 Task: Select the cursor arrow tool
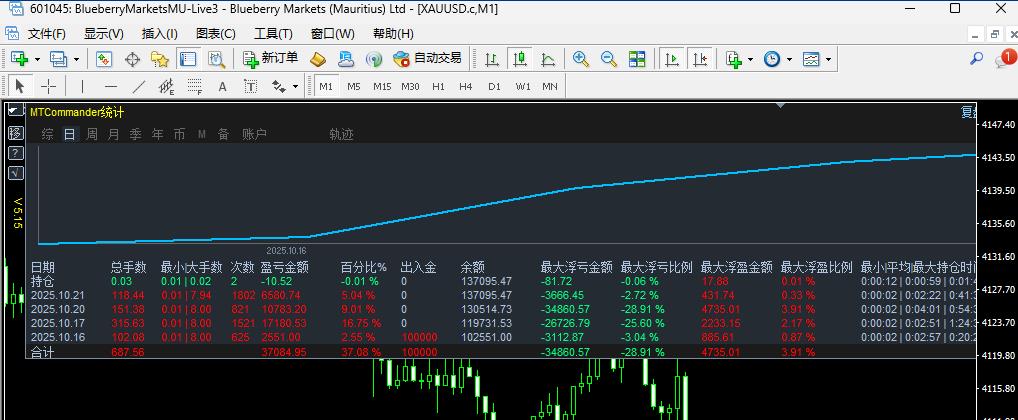point(19,86)
